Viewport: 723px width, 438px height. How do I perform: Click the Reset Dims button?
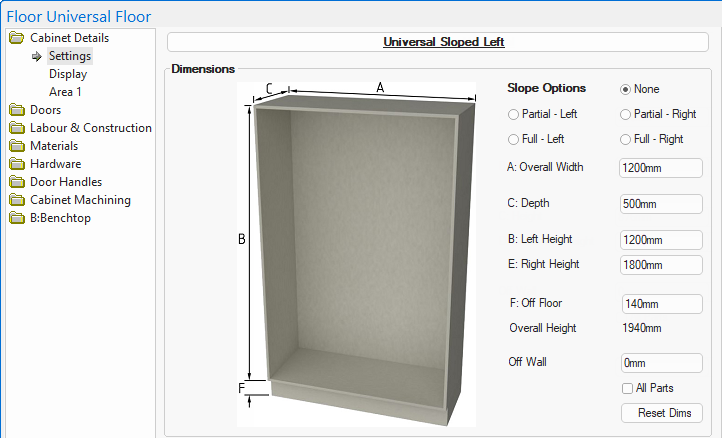(662, 413)
